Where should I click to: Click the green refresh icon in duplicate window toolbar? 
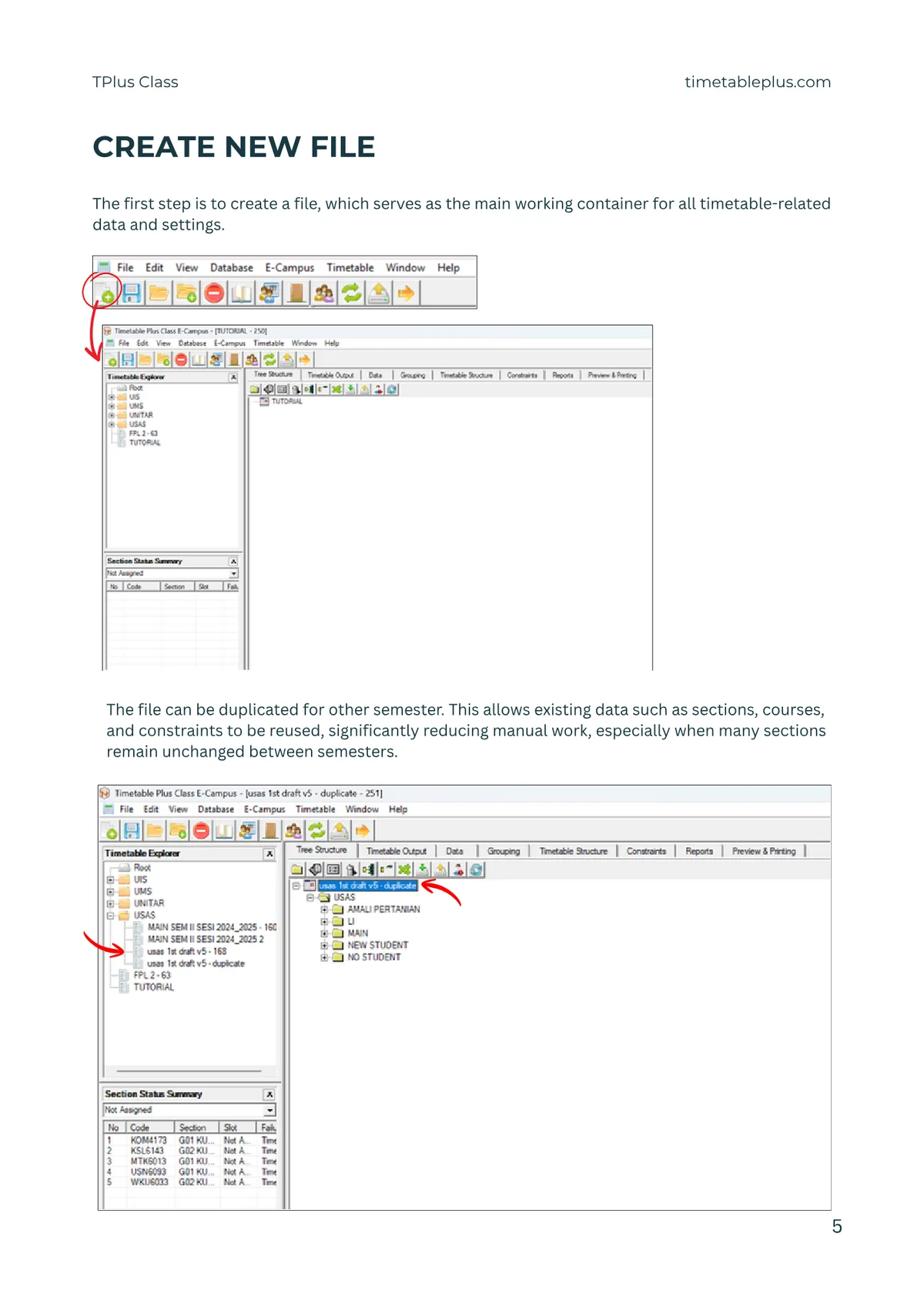pos(316,831)
